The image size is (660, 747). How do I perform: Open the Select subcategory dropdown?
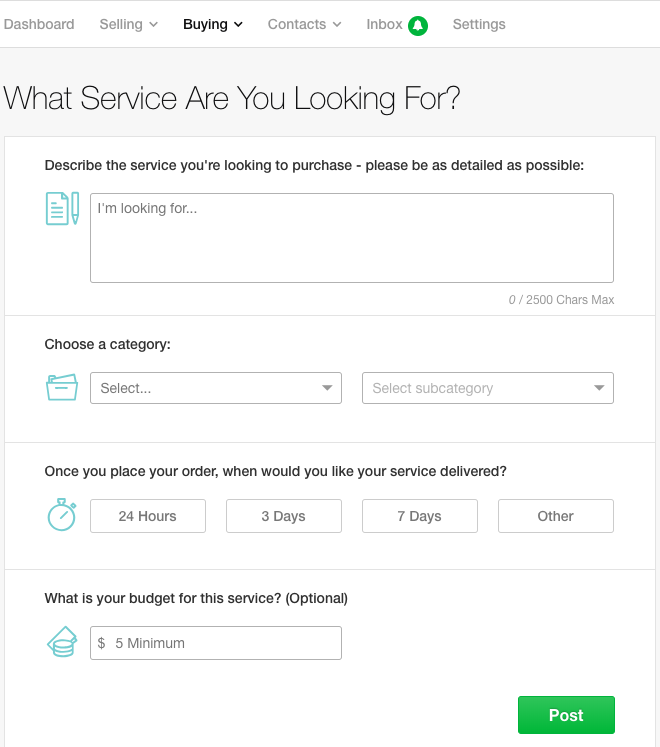(x=487, y=388)
